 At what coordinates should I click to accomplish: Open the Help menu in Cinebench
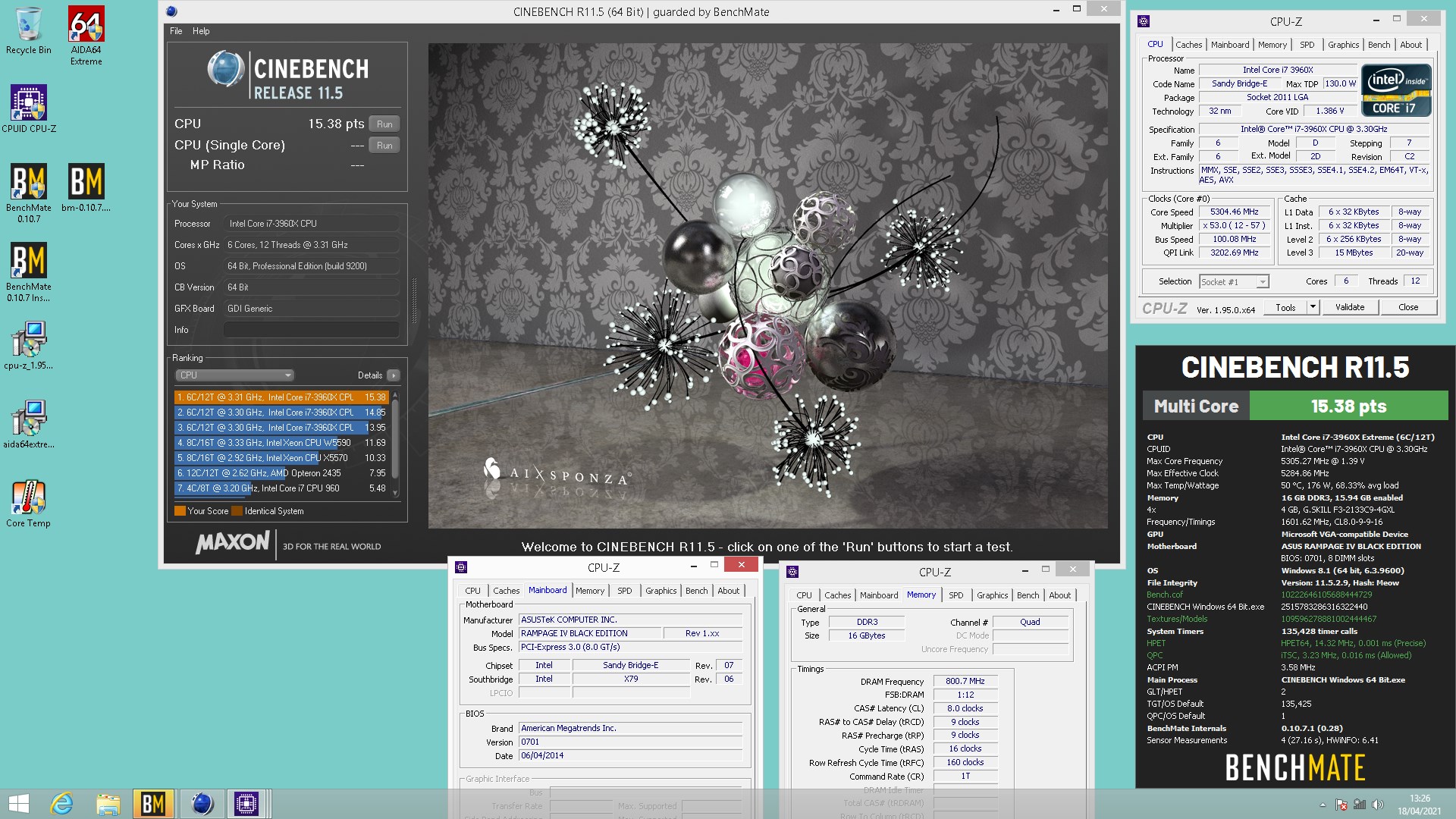[201, 31]
